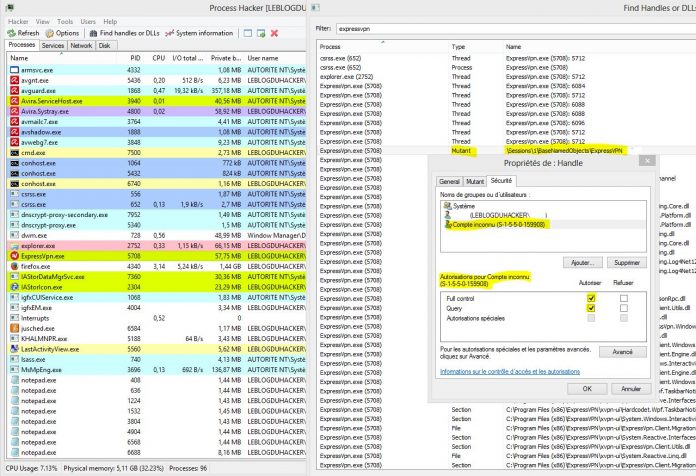696x476 pixels.
Task: Sort process list by Name column
Action: point(62,58)
